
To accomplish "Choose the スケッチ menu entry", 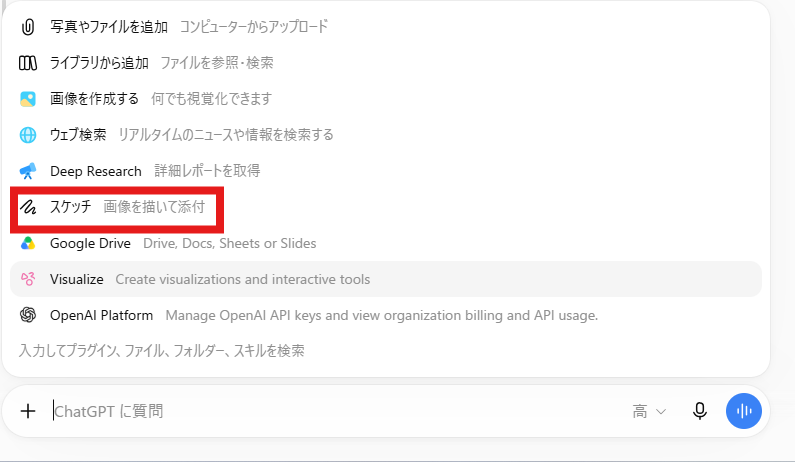I will pyautogui.click(x=386, y=207).
